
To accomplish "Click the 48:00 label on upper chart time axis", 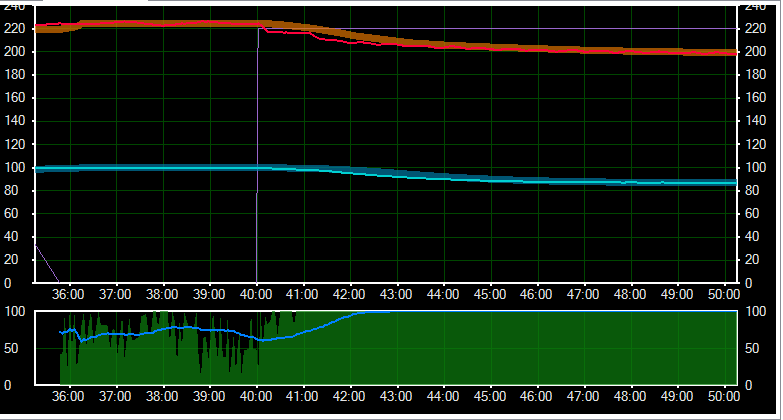I will coord(630,295).
